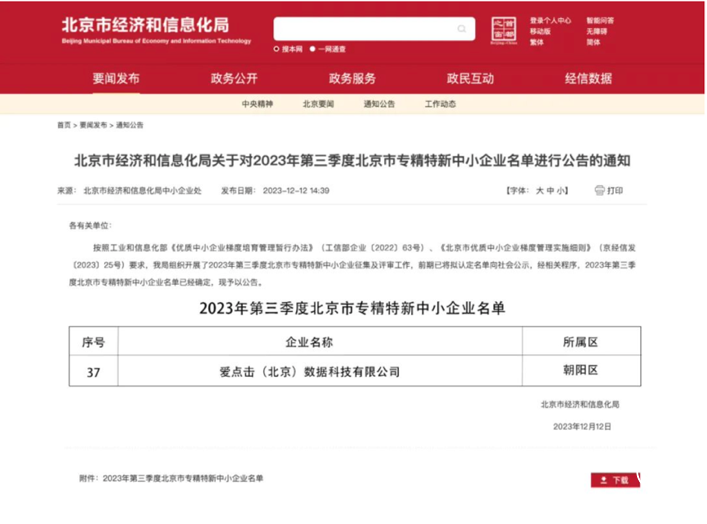Click the 登录个人中心 link
The height and width of the screenshot is (524, 707).
[x=550, y=21]
